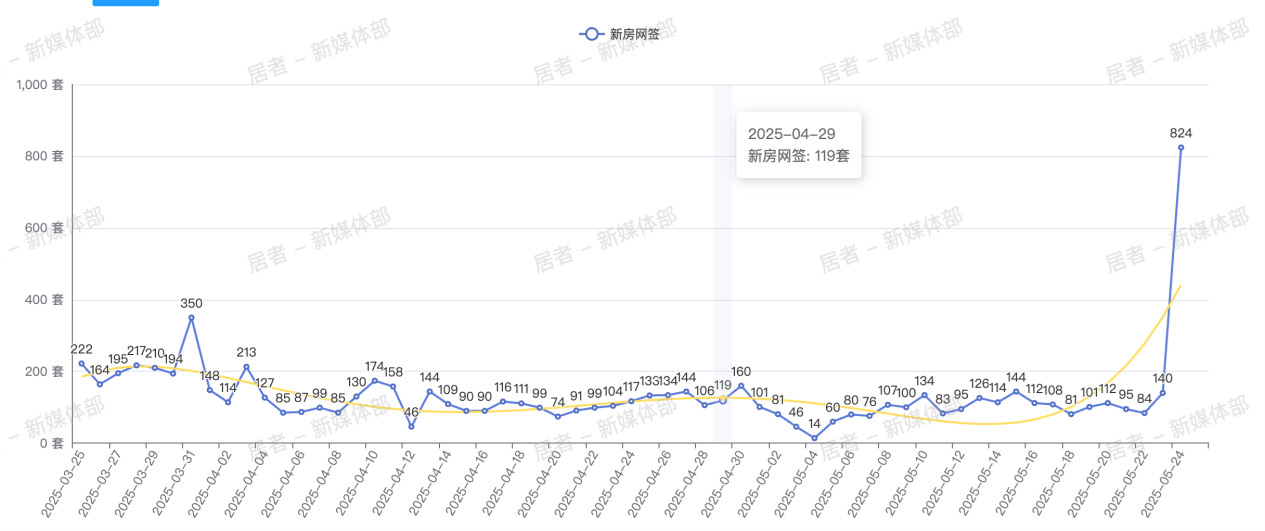This screenshot has width=1265, height=531.
Task: Click the data point labeled 60
Action: (x=832, y=421)
